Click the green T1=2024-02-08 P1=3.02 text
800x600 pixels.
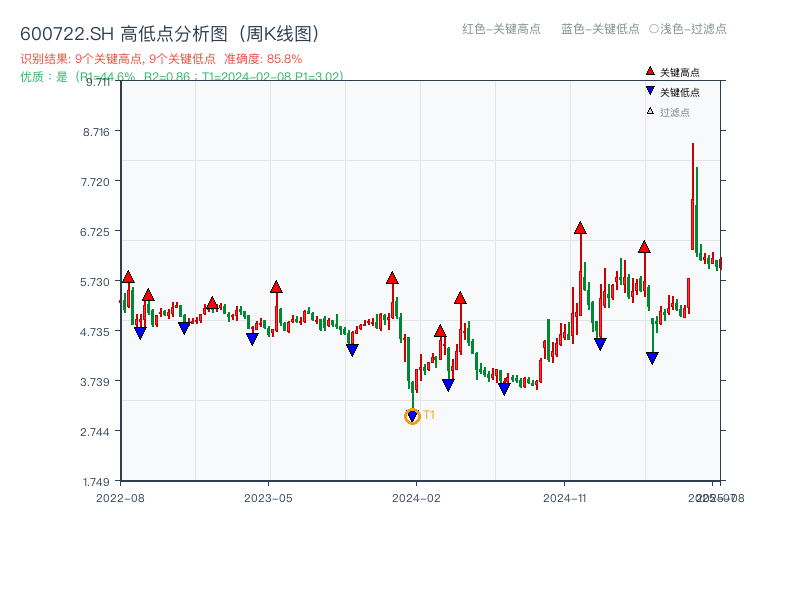pyautogui.click(x=276, y=75)
